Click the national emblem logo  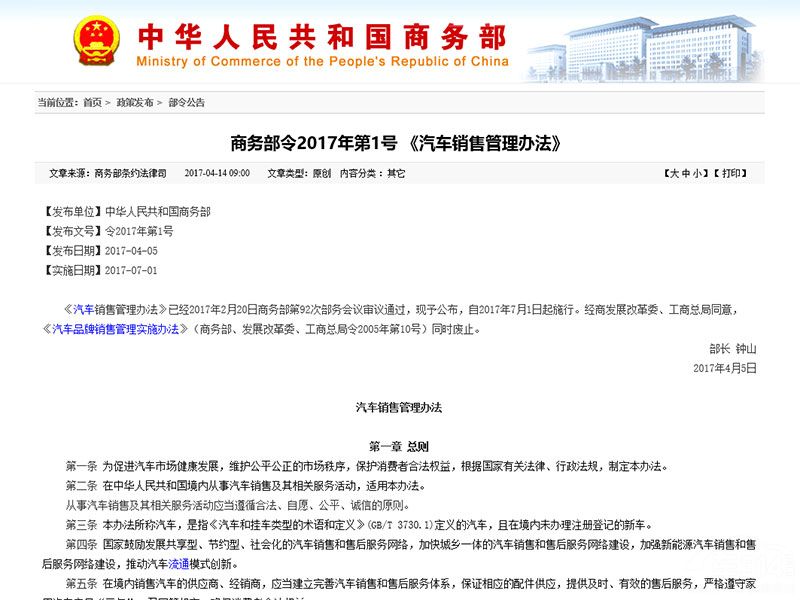95,40
